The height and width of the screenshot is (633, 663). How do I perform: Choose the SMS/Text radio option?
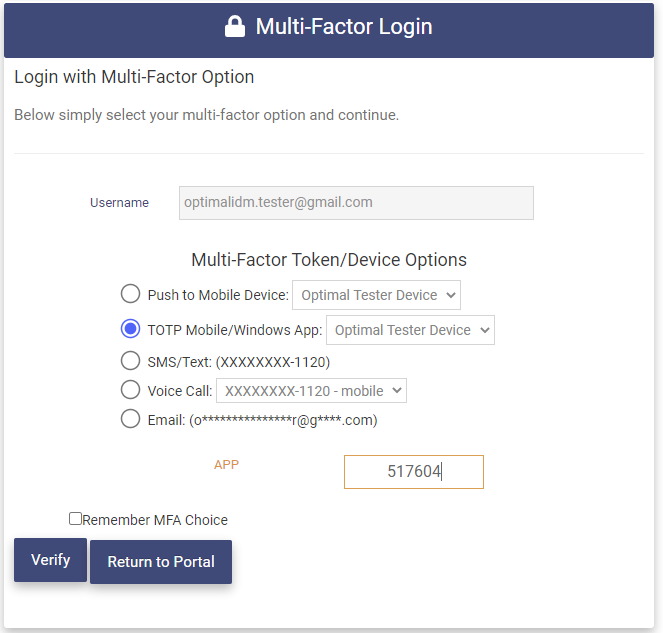[130, 360]
